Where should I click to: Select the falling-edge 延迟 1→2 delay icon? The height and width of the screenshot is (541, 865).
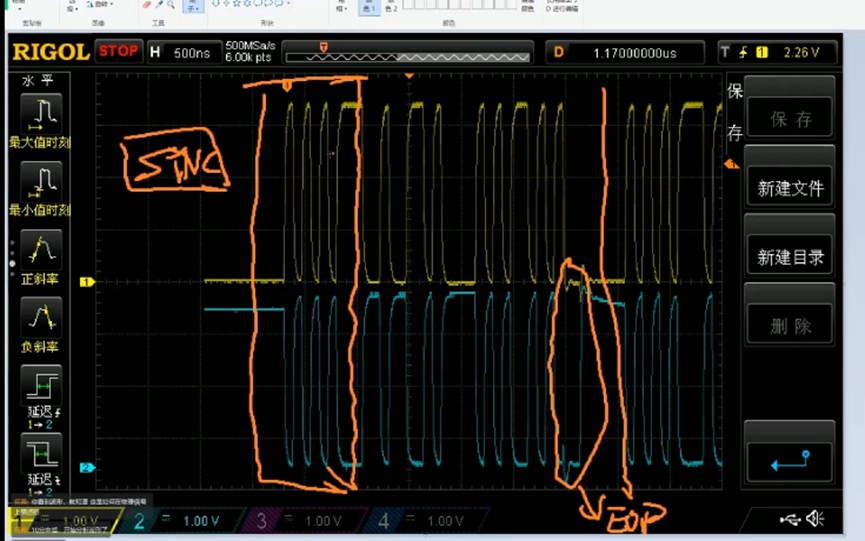point(41,458)
